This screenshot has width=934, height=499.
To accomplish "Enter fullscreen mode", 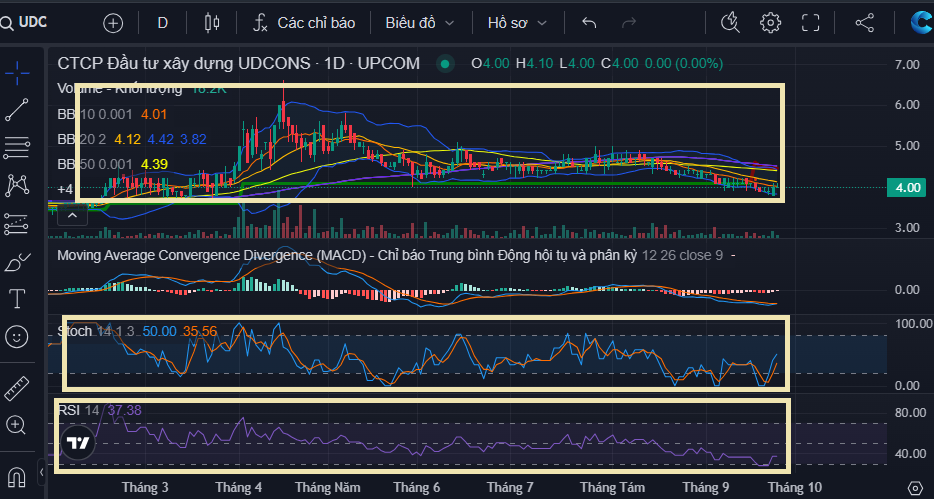I will coord(811,22).
